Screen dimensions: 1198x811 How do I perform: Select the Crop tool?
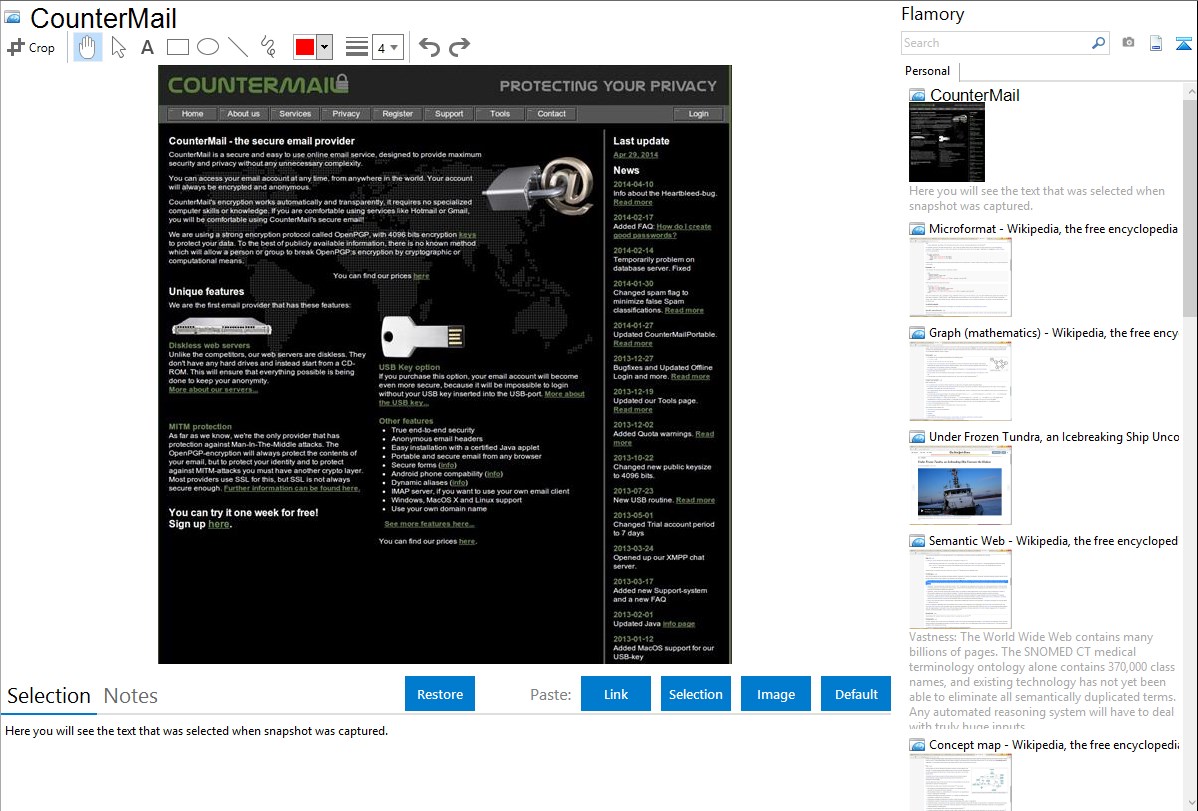[x=31, y=47]
